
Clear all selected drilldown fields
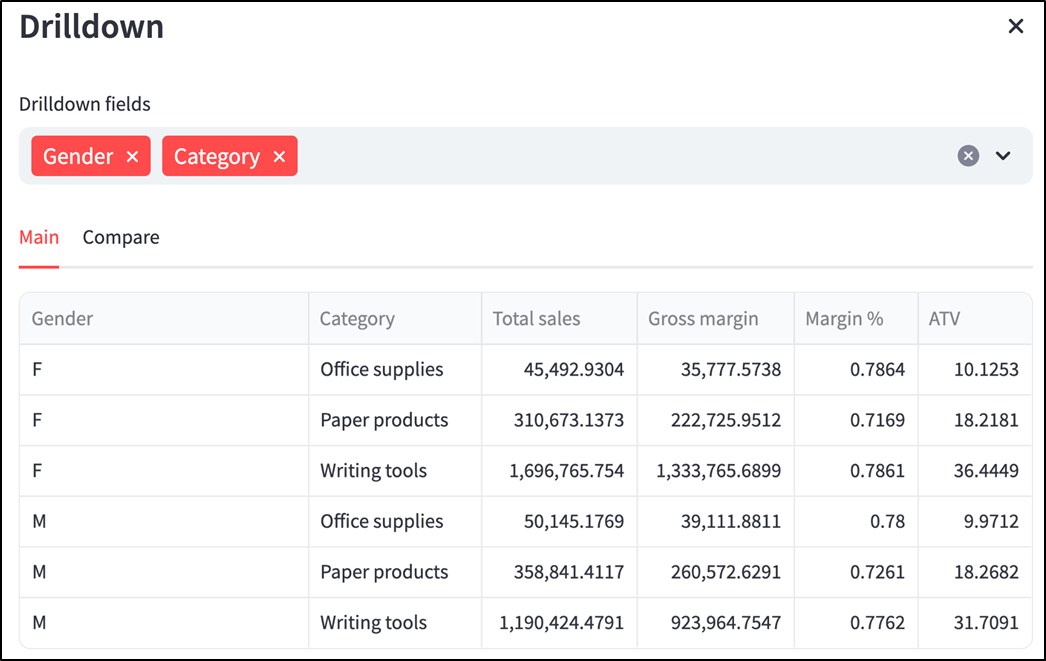[x=968, y=156]
